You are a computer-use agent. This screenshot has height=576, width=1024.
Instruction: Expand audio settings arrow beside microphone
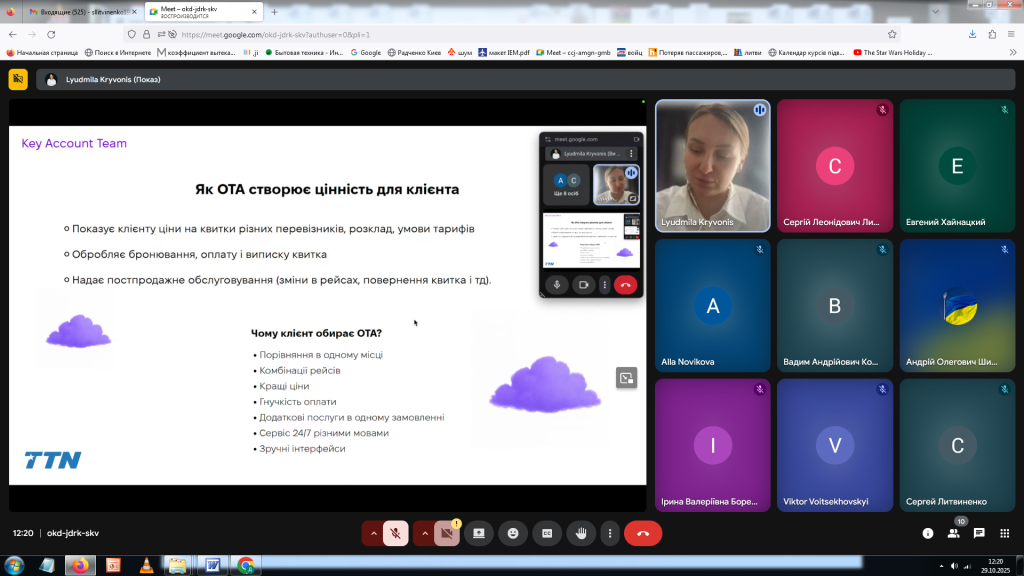coord(374,534)
